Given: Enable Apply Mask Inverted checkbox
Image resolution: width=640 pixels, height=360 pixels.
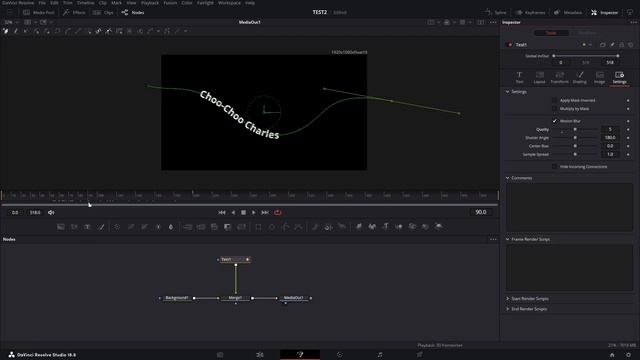Looking at the screenshot, I should 554,100.
